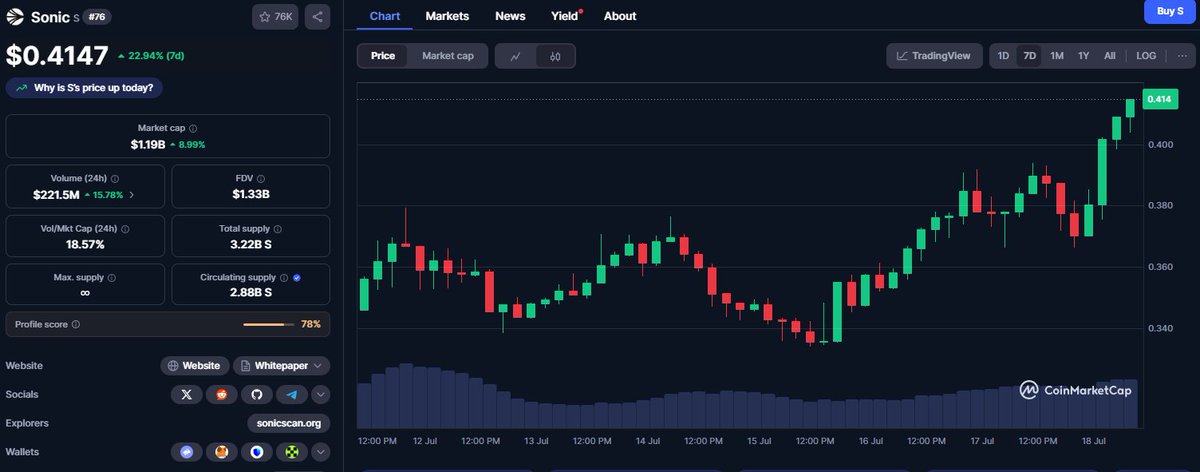Open Sonic's Telegram channel

(291, 394)
